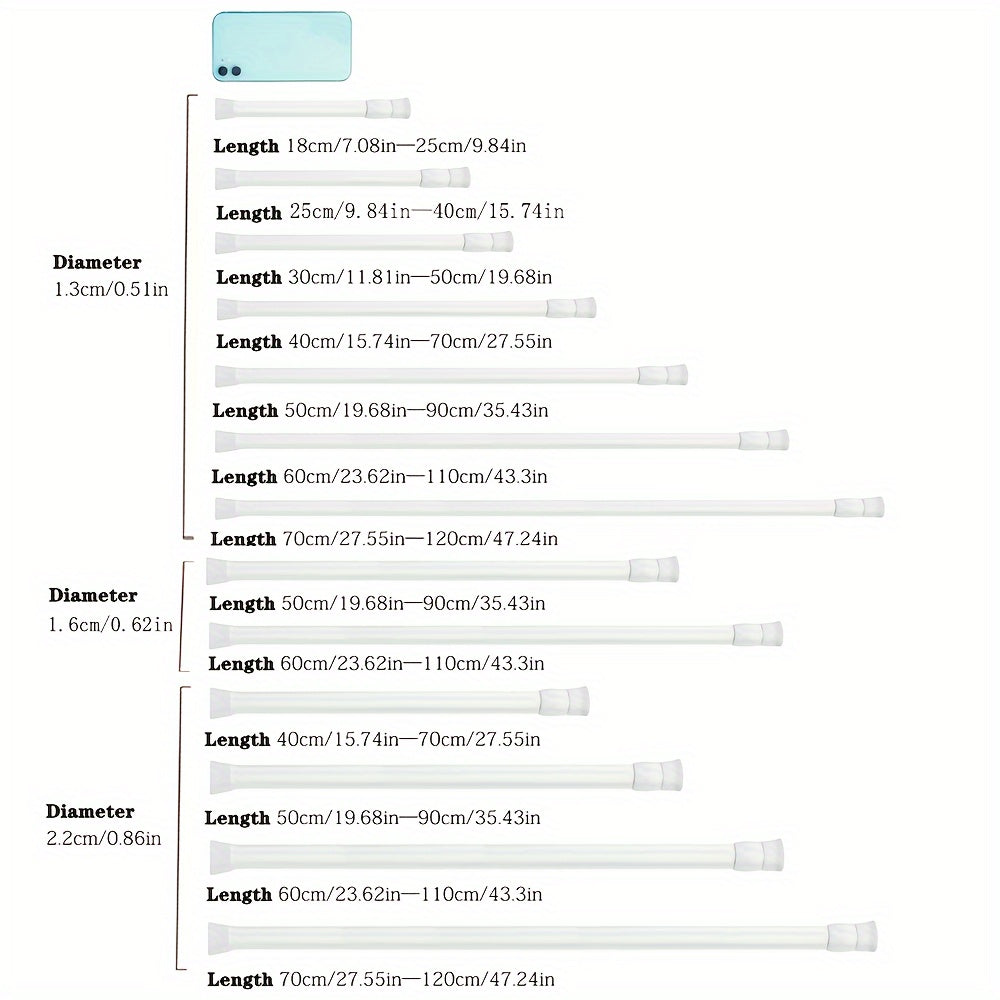Image resolution: width=1000 pixels, height=1000 pixels.
Task: Click the longest rod in the 1.3cm group
Action: [549, 507]
